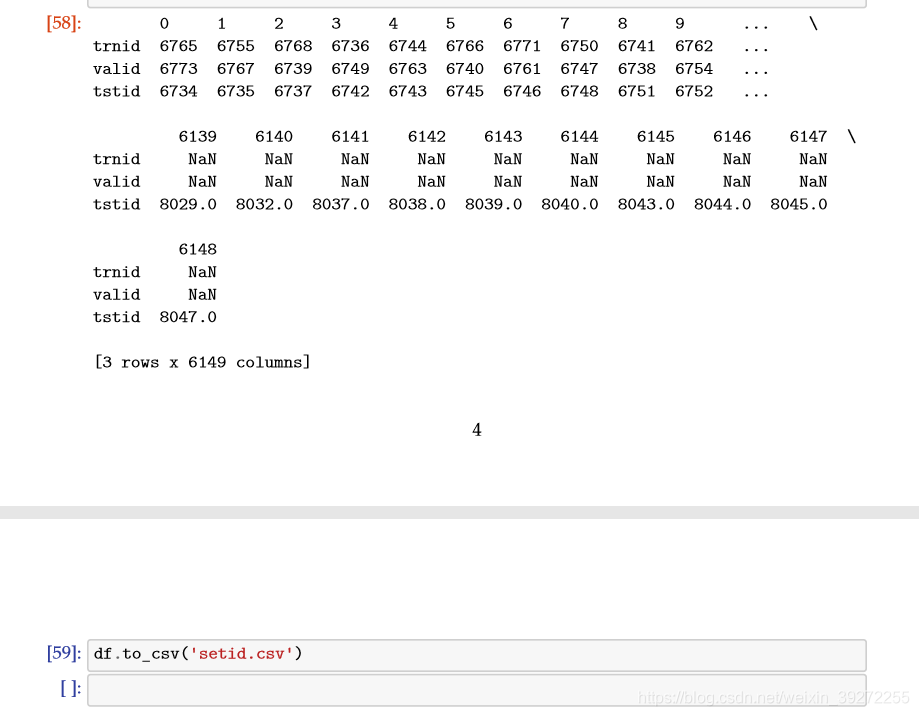
Task: Select the [59]: input prompt label
Action: pos(64,653)
